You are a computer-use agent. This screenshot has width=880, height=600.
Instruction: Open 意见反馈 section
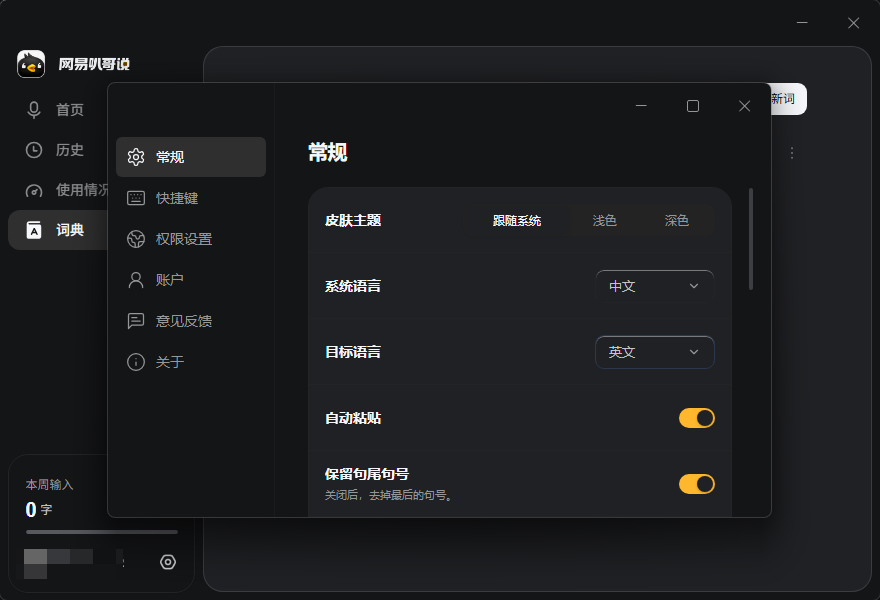(191, 321)
